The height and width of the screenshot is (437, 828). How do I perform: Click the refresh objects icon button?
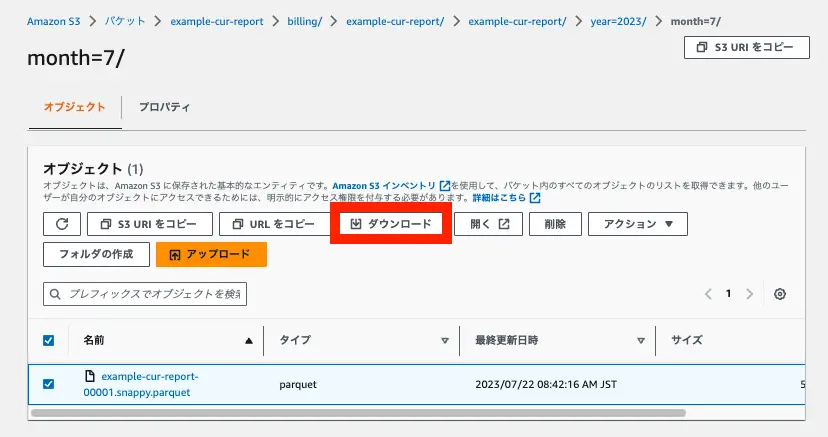point(61,224)
